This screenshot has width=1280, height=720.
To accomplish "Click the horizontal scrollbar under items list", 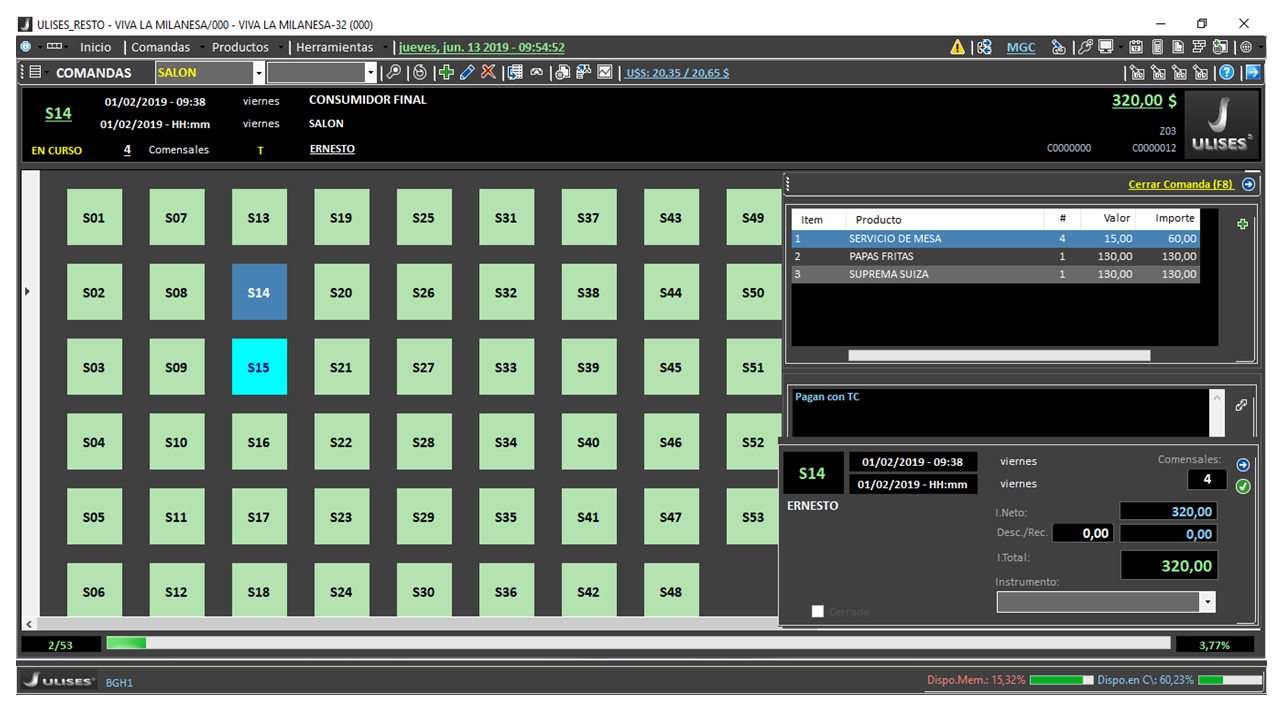I will tap(998, 355).
